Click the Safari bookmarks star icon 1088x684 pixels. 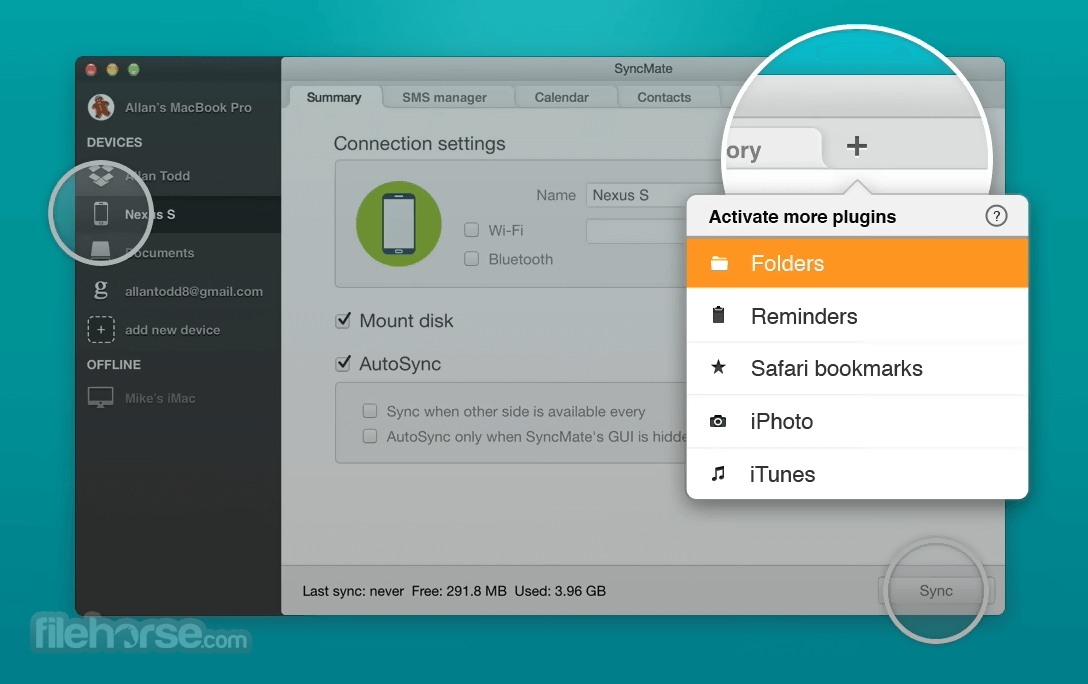(x=719, y=367)
